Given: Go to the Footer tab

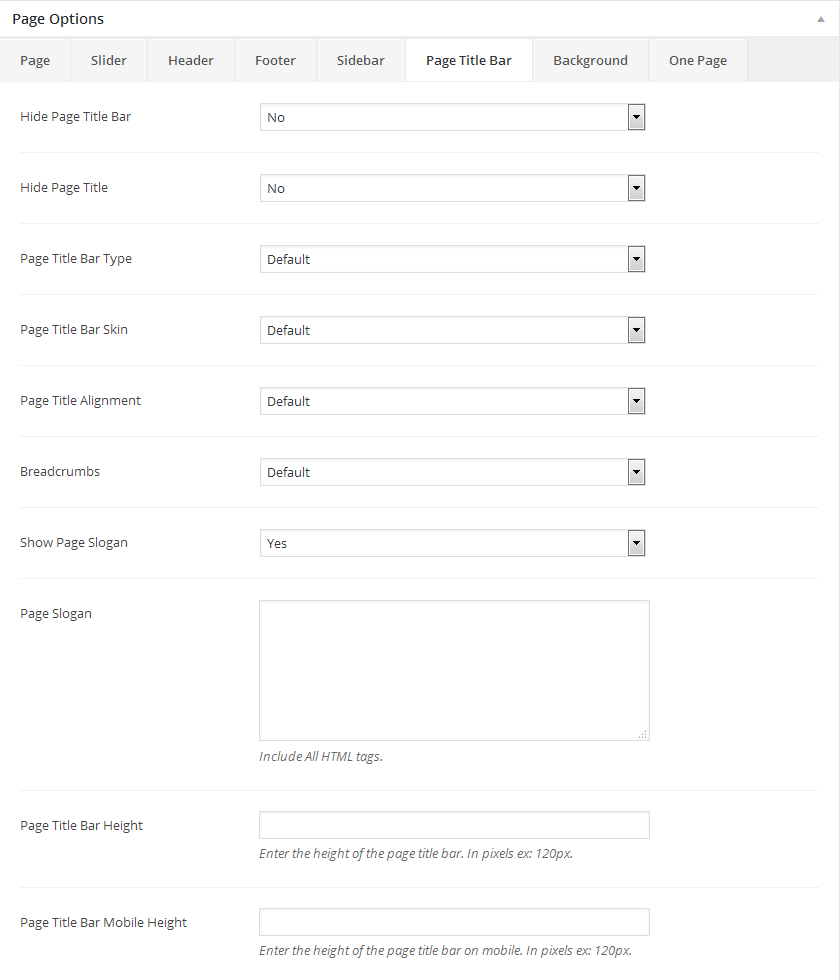Looking at the screenshot, I should (275, 60).
